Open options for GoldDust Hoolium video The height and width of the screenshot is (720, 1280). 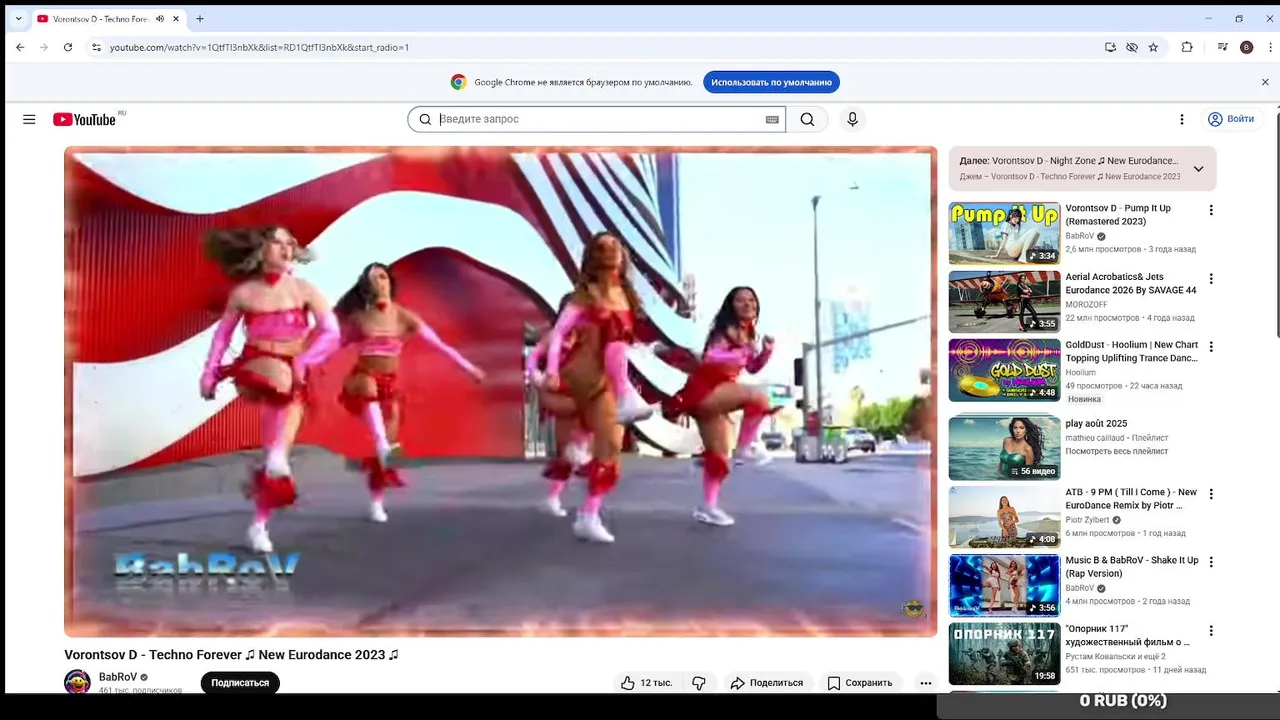click(x=1211, y=346)
